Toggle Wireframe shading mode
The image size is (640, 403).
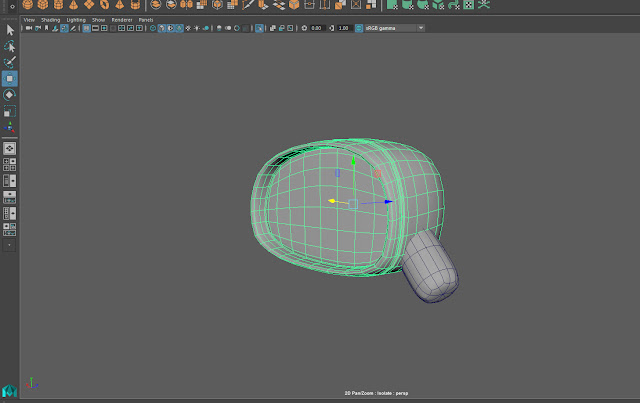153,28
